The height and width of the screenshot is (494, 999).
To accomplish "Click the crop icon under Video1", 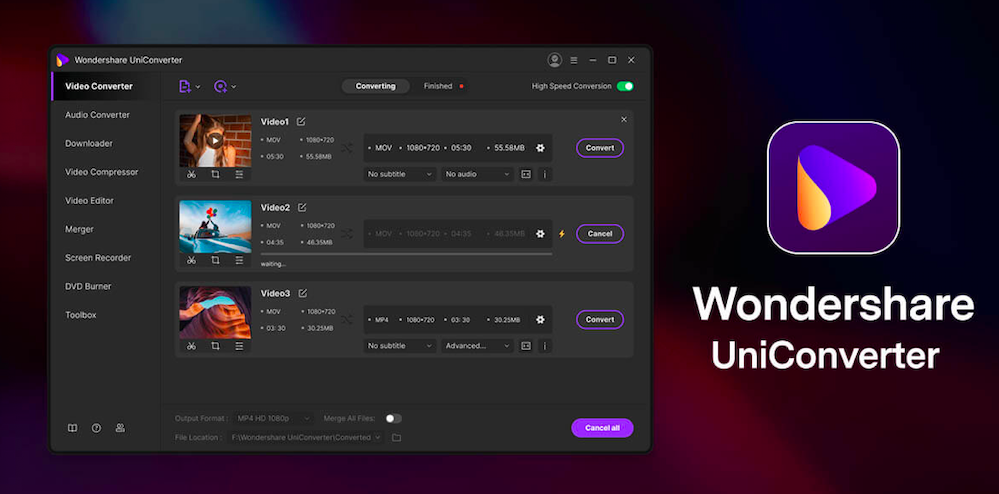I will tap(215, 174).
